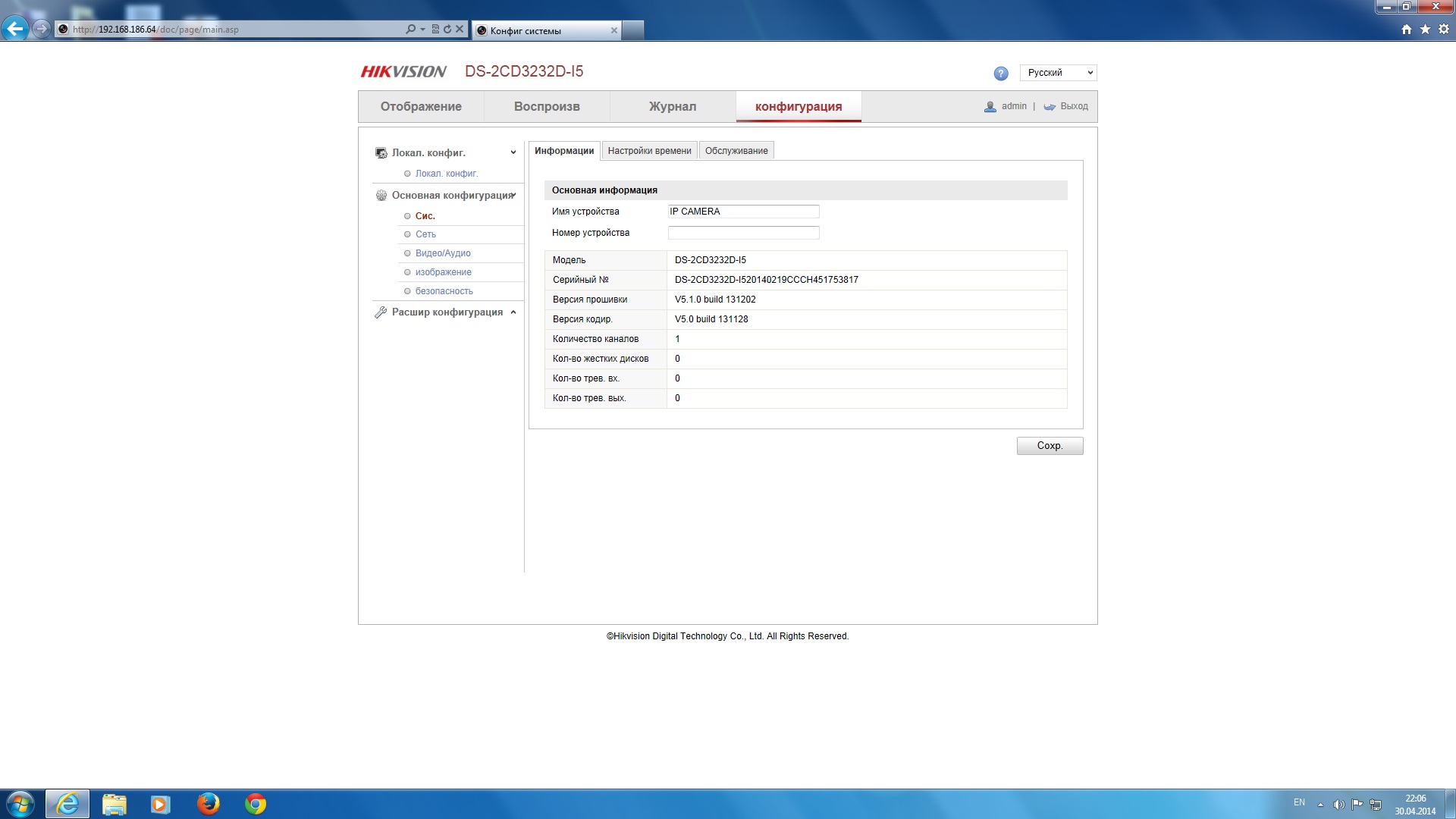Open address bar autocomplete dropdown arrow

(x=422, y=30)
